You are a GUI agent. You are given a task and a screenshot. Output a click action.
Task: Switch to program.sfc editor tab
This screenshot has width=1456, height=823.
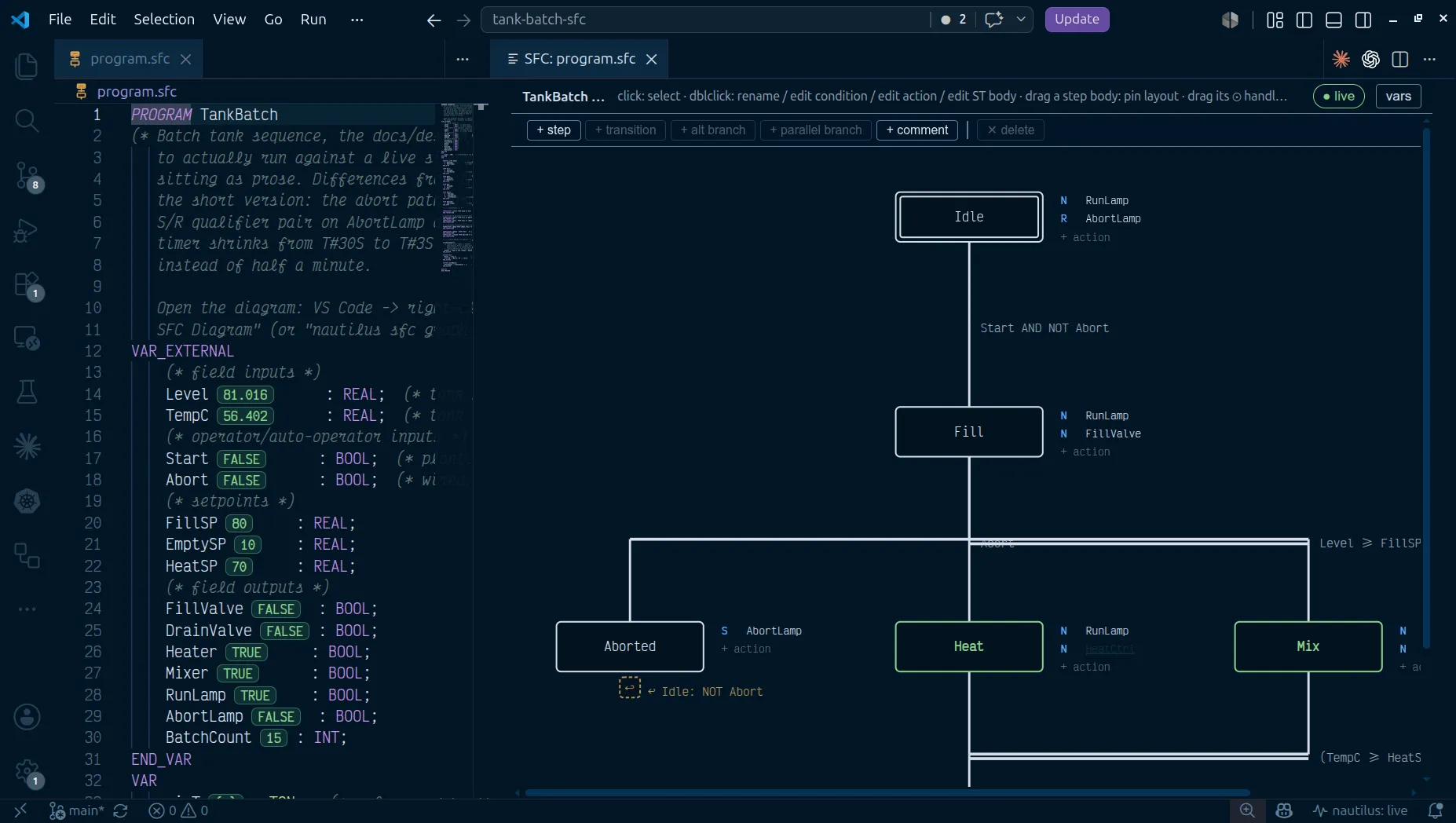(130, 59)
